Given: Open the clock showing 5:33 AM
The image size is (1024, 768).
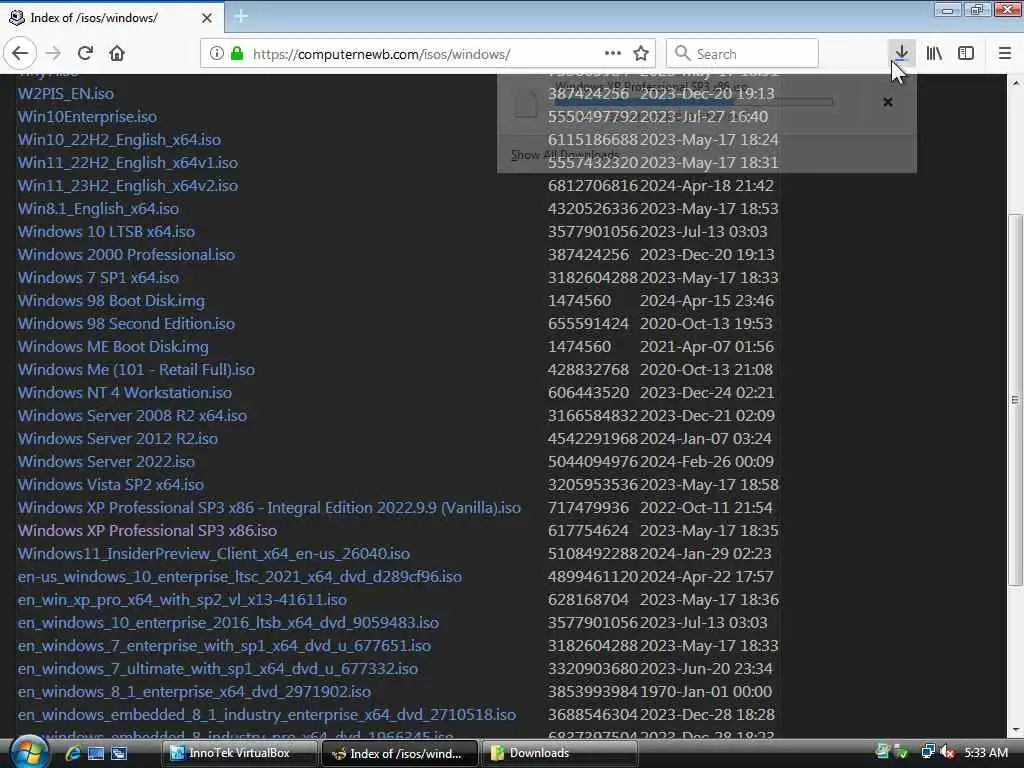Looking at the screenshot, I should [x=986, y=752].
